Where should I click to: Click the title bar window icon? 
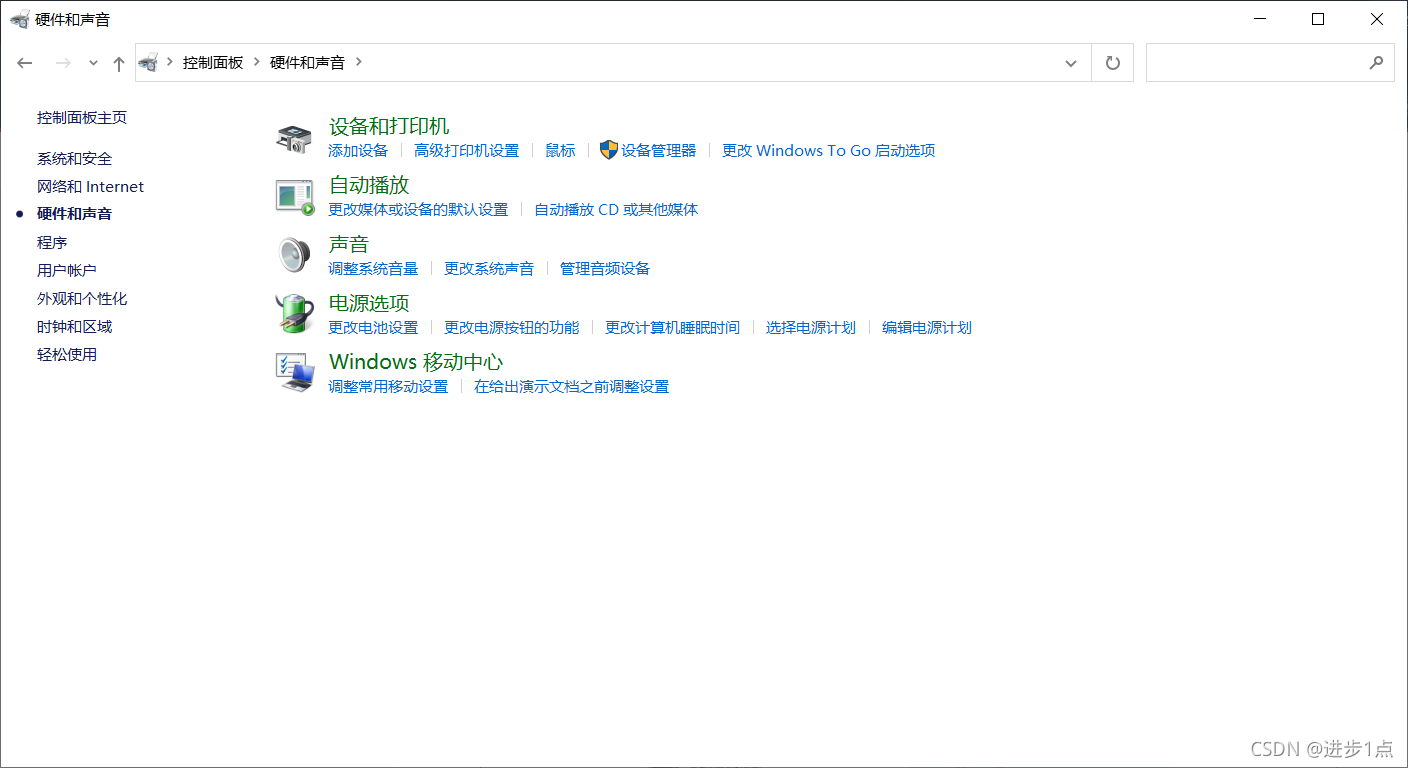19,19
